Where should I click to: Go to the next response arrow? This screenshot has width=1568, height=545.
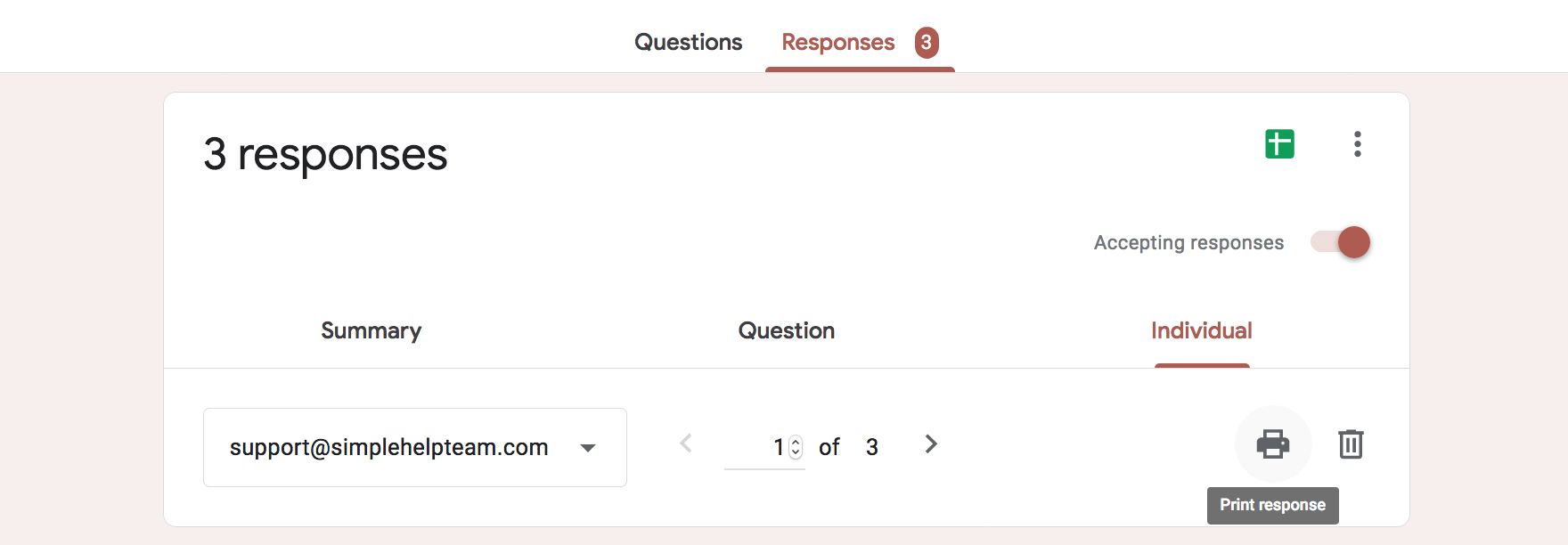click(x=931, y=443)
